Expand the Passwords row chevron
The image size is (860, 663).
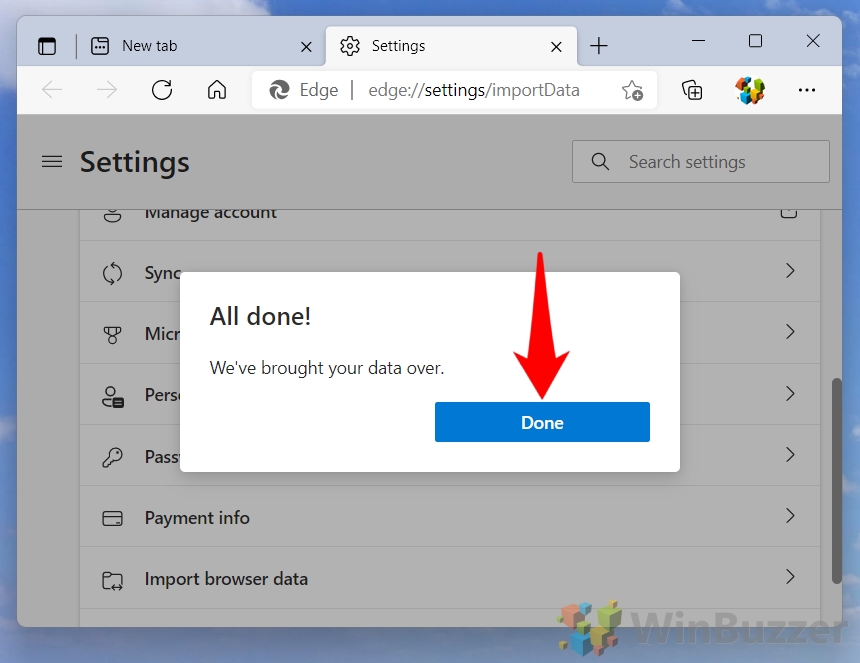pos(790,455)
